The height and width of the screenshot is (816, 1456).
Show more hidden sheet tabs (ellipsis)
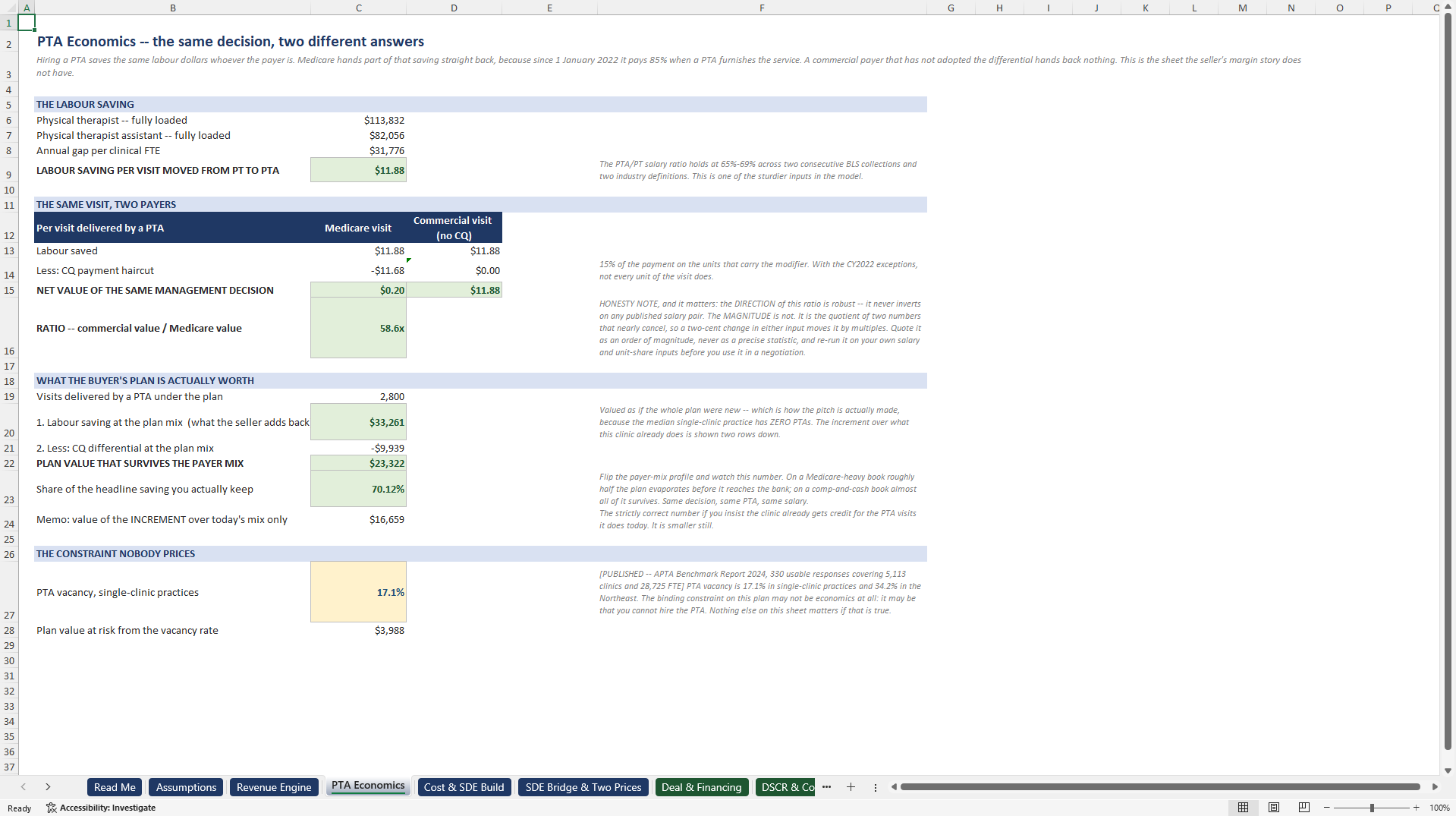[x=826, y=787]
